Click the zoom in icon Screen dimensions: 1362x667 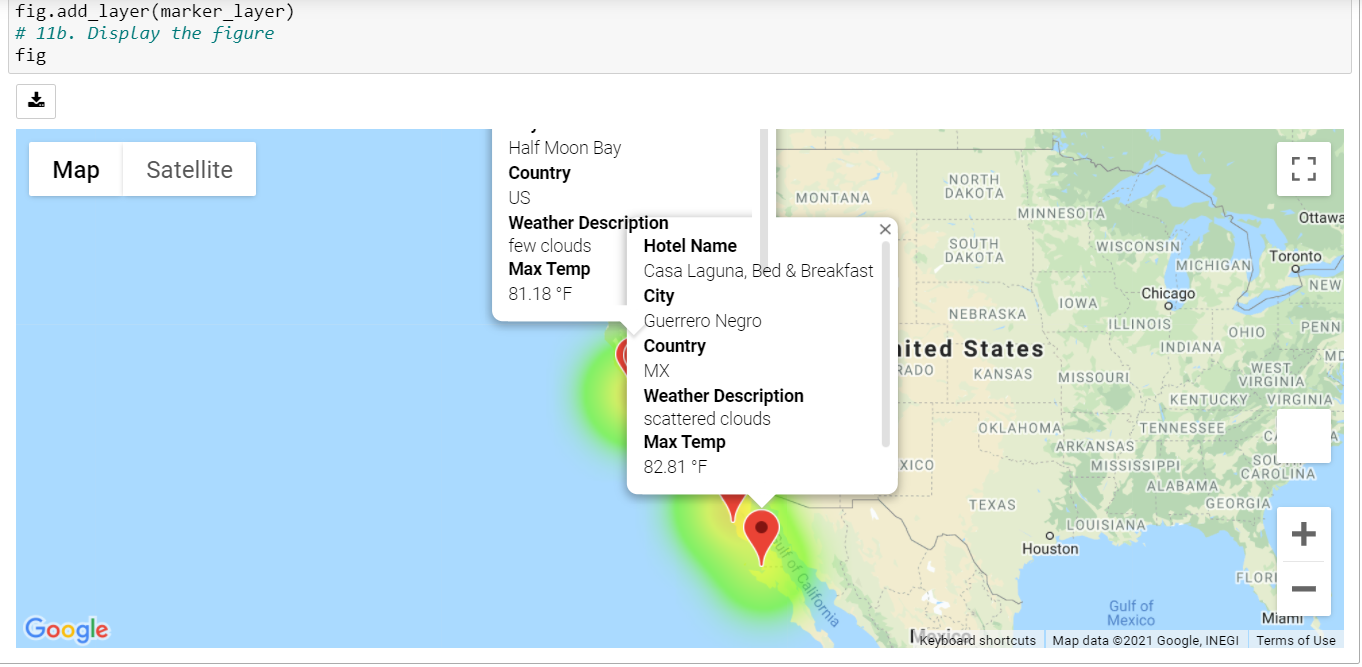(x=1303, y=533)
